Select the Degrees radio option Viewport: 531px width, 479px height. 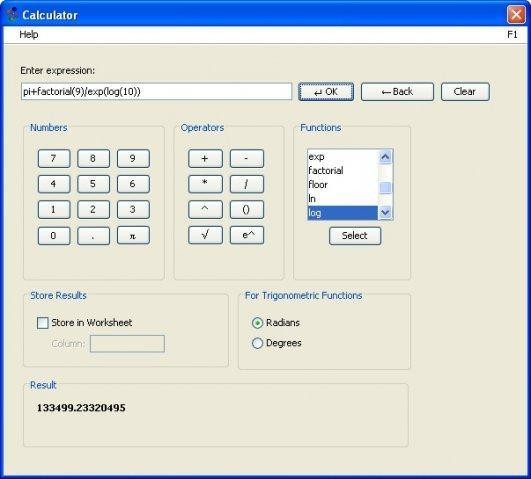(257, 343)
